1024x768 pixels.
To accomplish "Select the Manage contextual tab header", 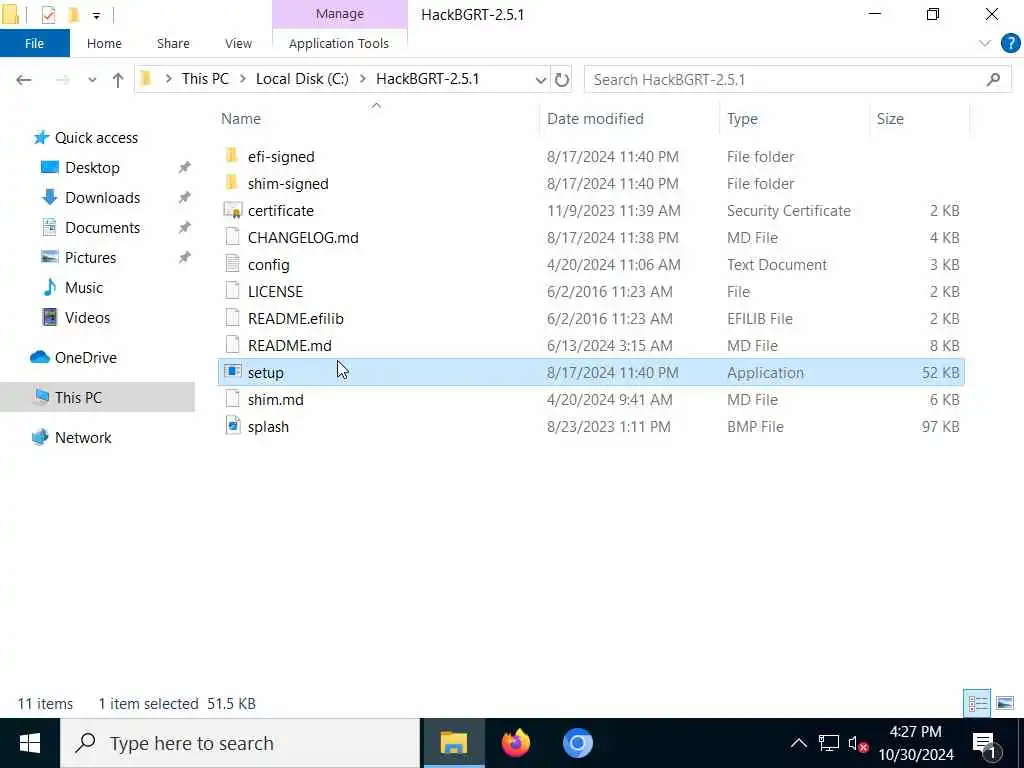I will (340, 14).
